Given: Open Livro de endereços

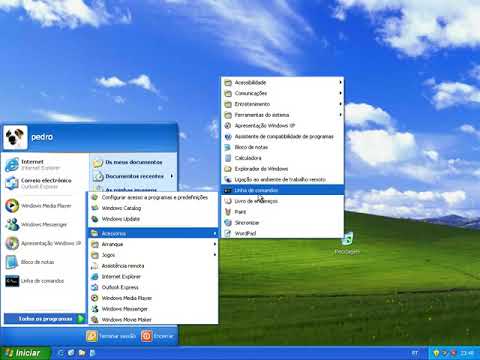Looking at the screenshot, I should pyautogui.click(x=283, y=201).
